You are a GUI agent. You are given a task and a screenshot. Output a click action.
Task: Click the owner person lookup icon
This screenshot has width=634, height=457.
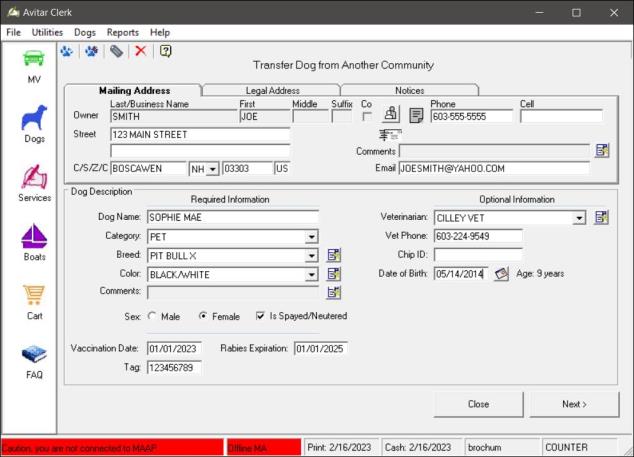pos(391,114)
